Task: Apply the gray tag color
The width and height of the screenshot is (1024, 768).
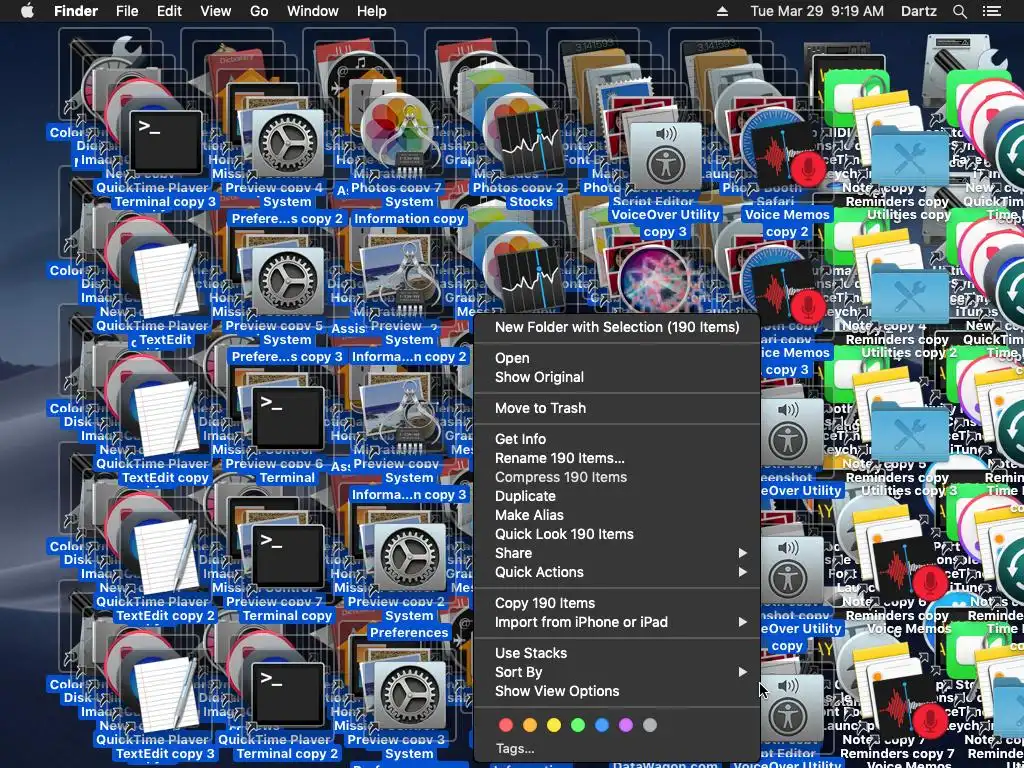Action: [x=650, y=725]
